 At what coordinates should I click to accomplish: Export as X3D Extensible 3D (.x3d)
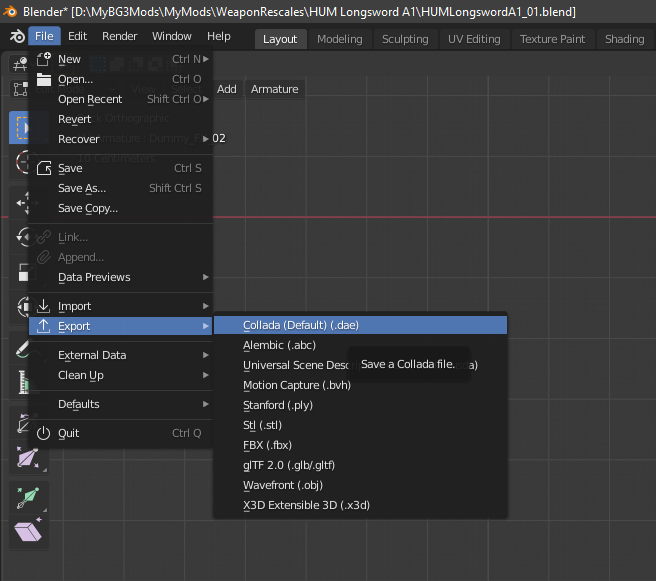tap(360, 505)
